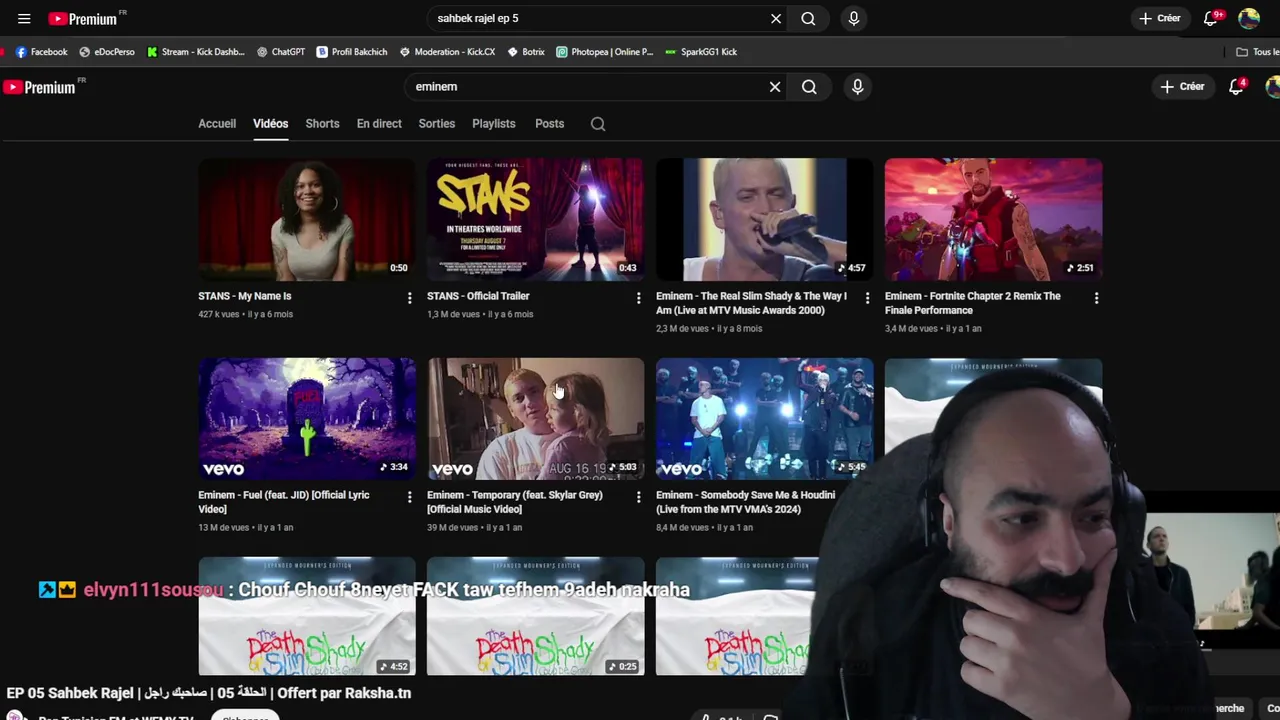Activate outer voice search microphone
1280x720 pixels.
coord(853,18)
